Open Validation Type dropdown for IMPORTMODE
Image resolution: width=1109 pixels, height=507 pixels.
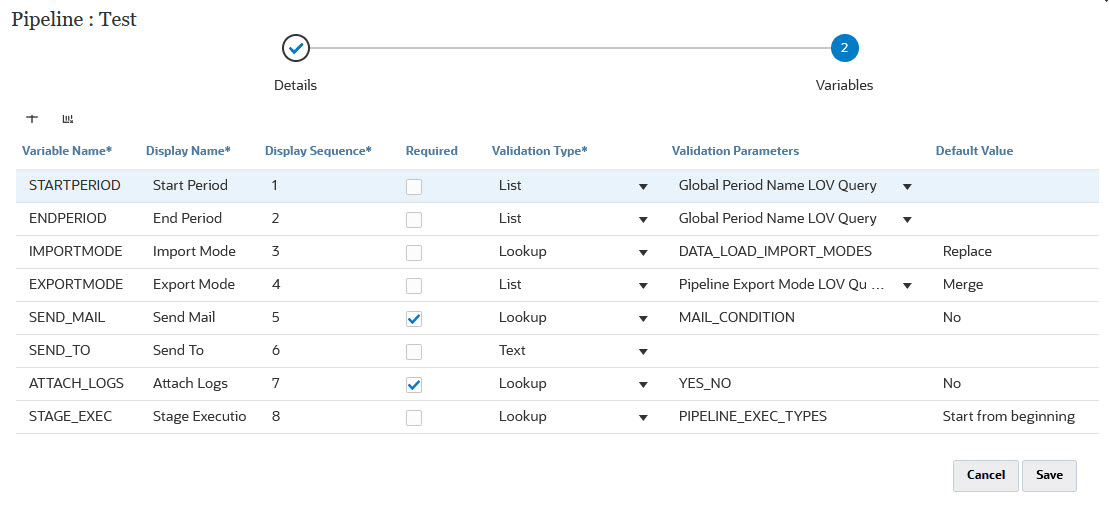click(643, 252)
